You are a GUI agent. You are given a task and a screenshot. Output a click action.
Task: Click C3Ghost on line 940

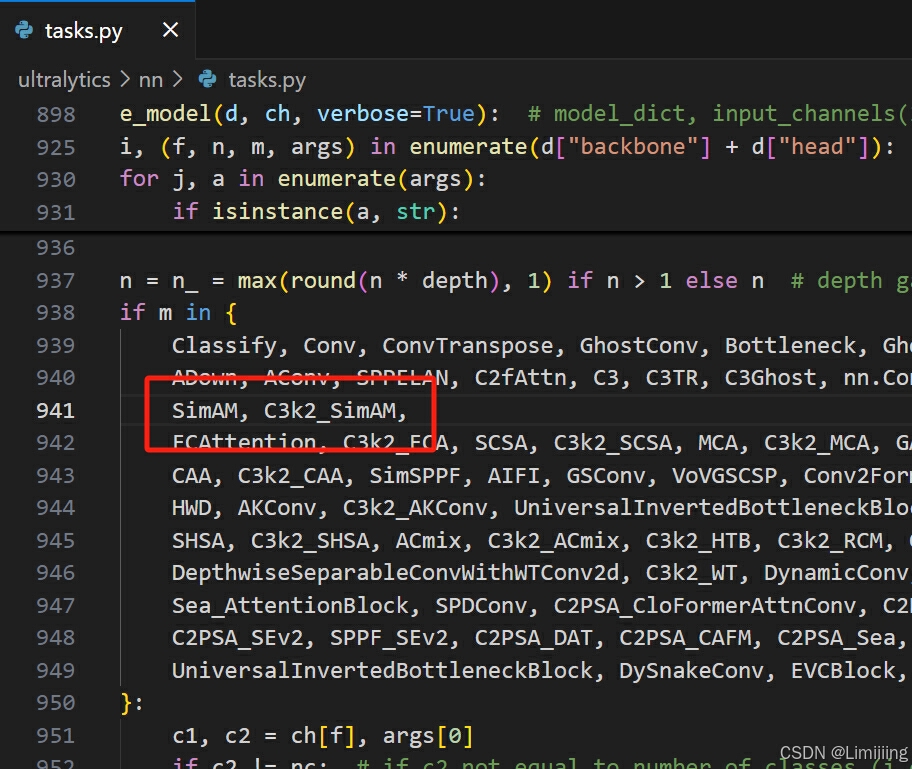(x=770, y=378)
